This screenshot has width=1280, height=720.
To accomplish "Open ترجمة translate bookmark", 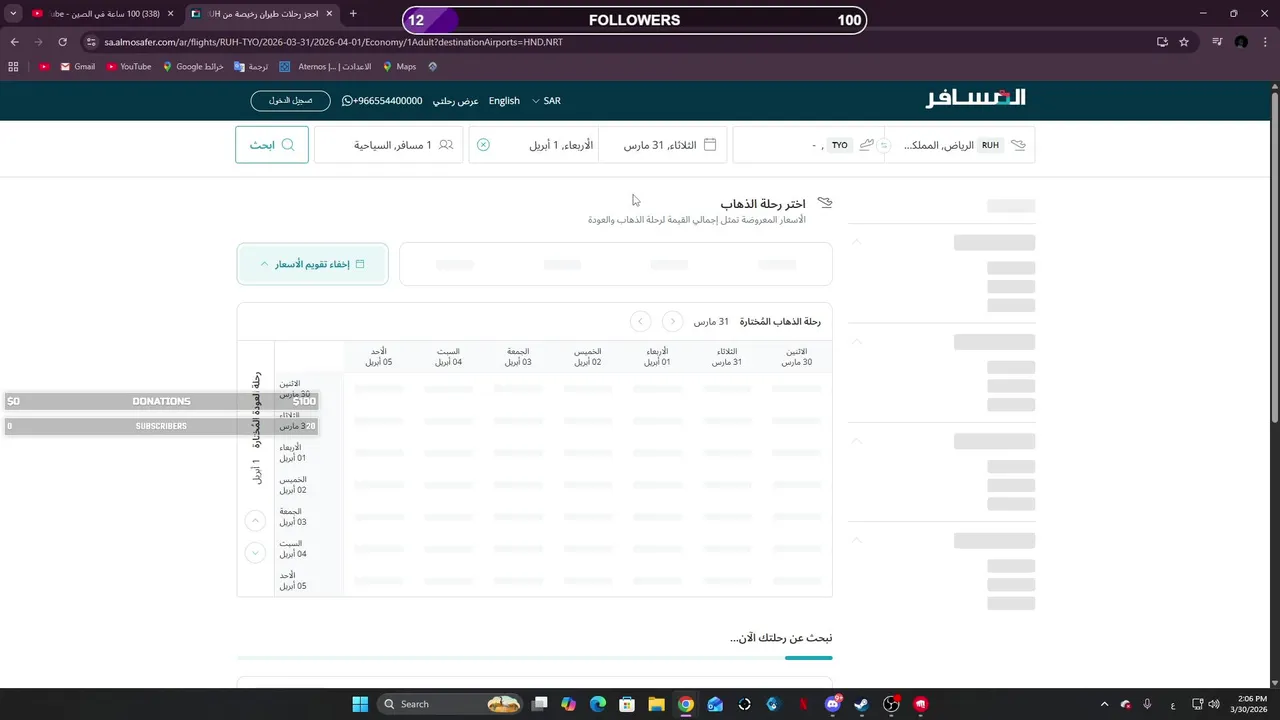I will pyautogui.click(x=251, y=67).
